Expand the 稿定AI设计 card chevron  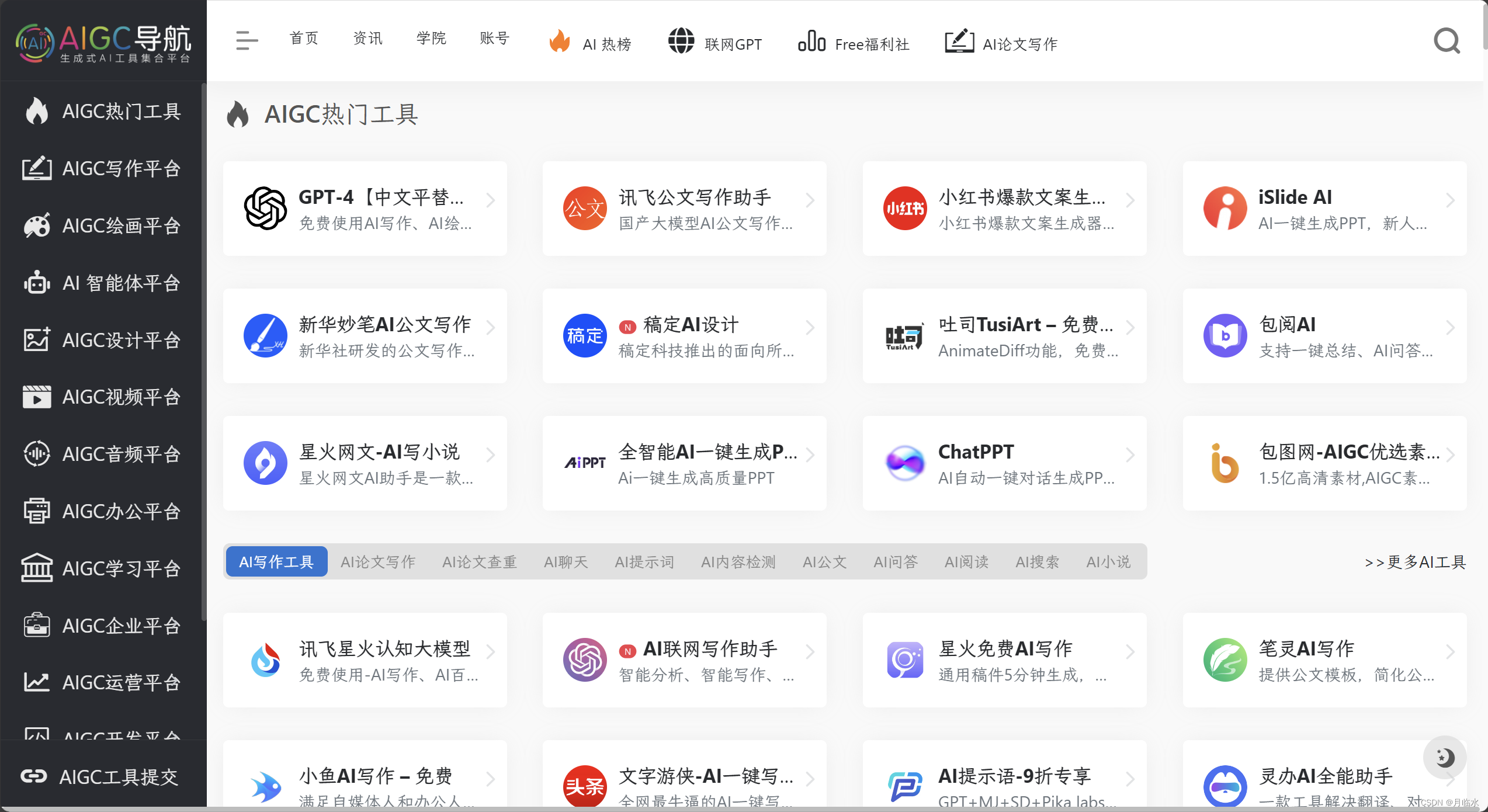(x=810, y=328)
